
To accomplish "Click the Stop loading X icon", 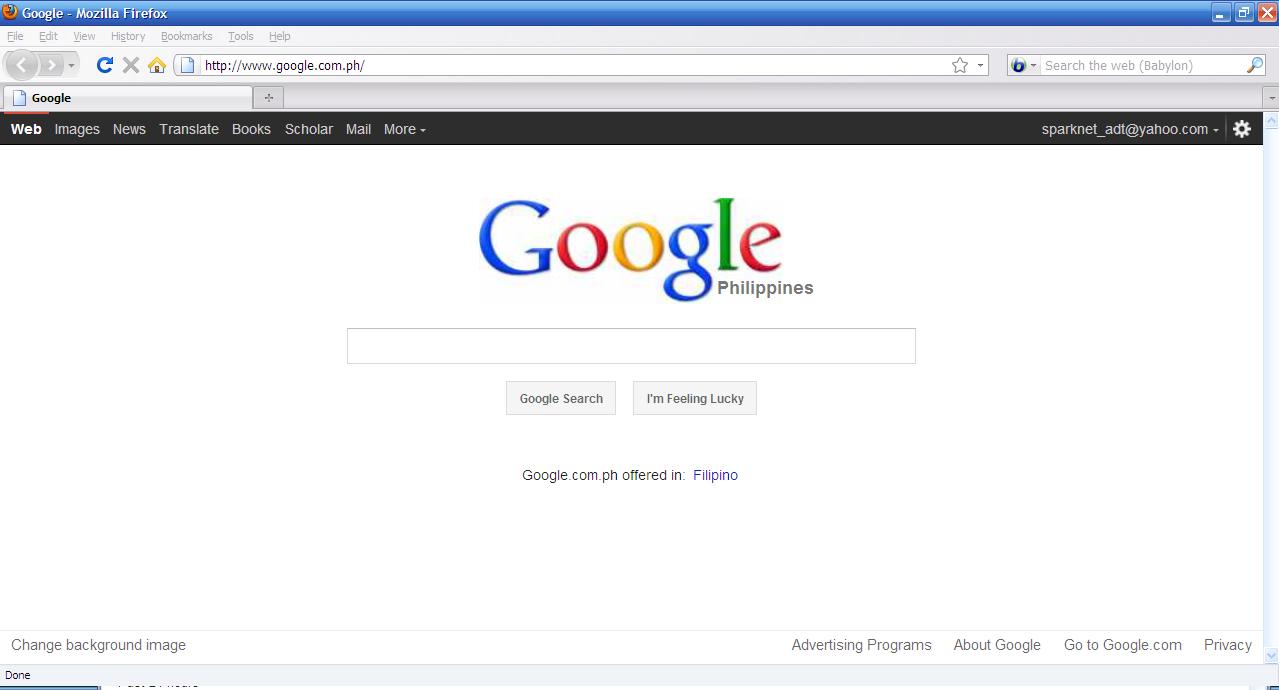I will pyautogui.click(x=130, y=65).
